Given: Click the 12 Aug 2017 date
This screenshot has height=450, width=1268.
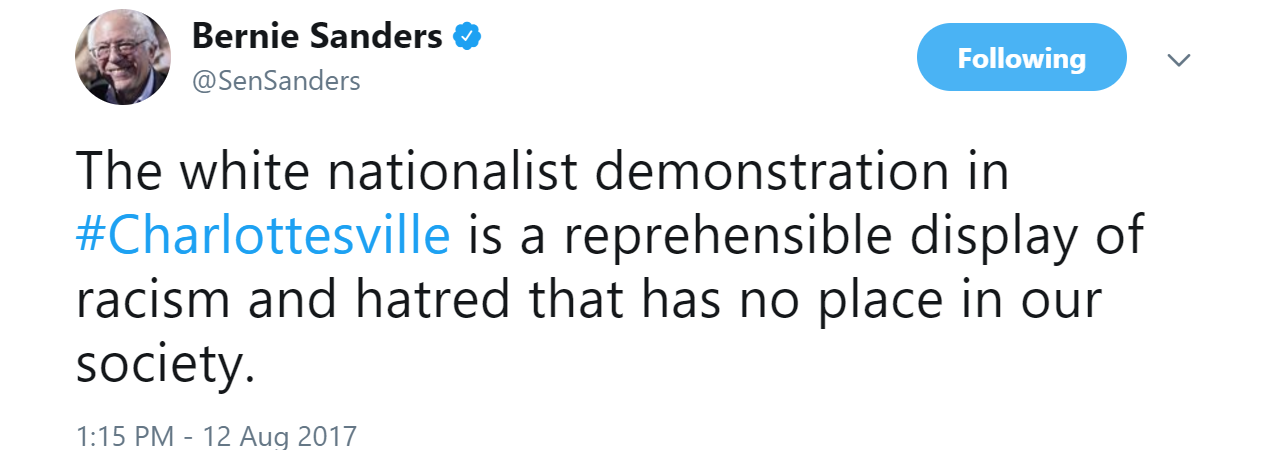Looking at the screenshot, I should [x=280, y=437].
